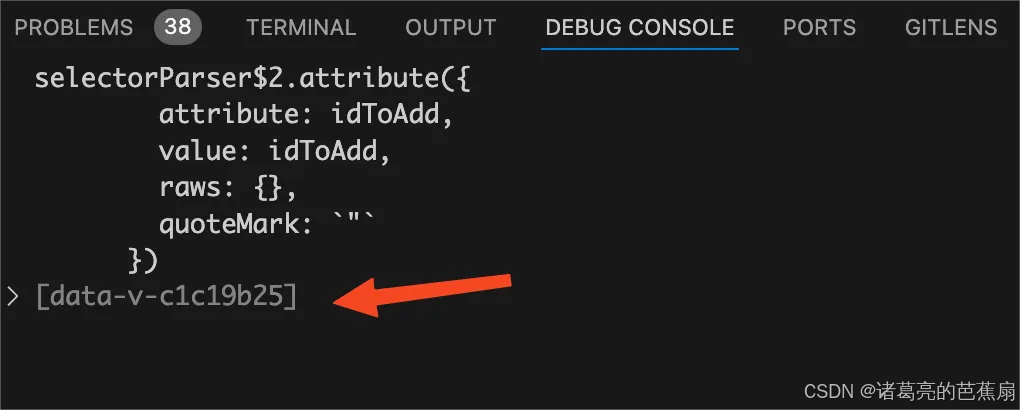Click the closing '})' line
1020x410 pixels.
143,260
